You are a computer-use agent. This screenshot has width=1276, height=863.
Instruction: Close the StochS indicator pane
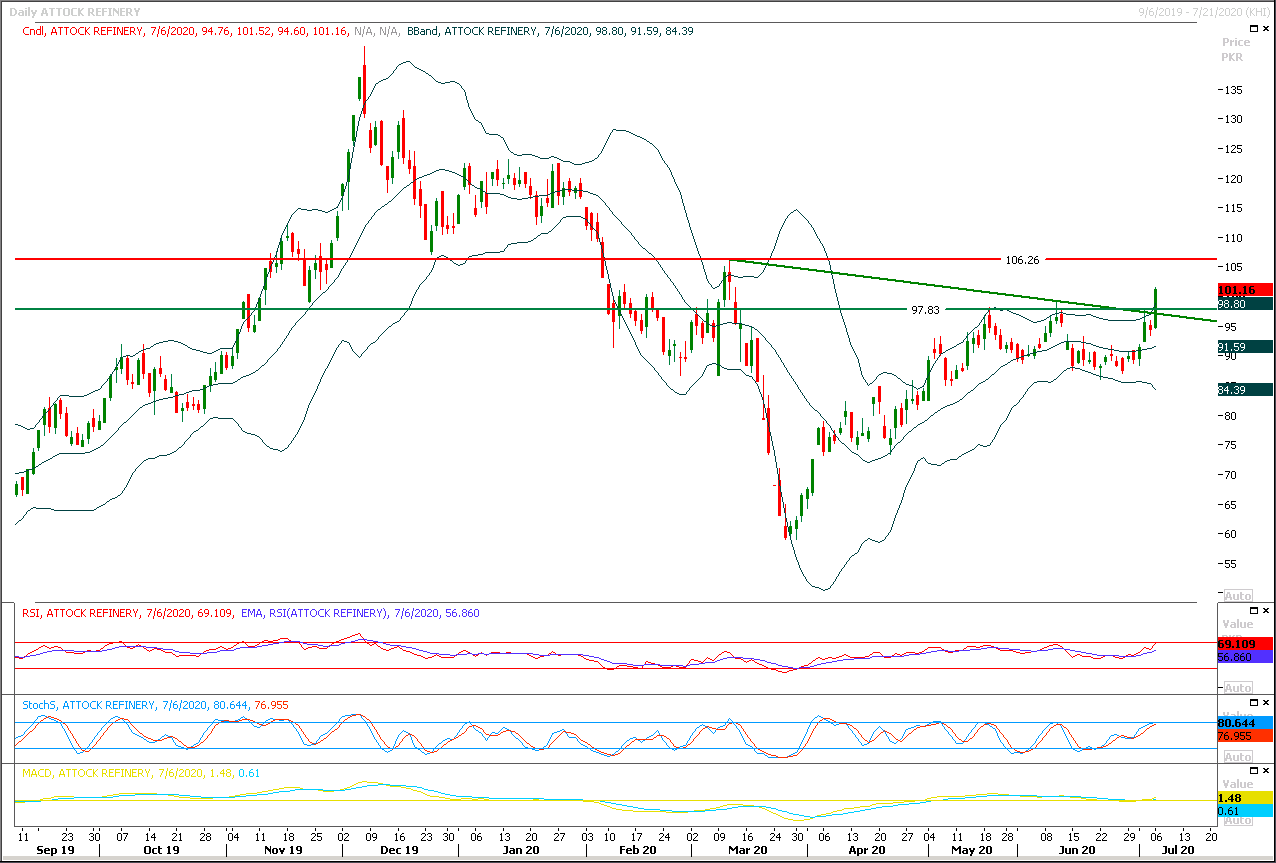pos(1266,704)
